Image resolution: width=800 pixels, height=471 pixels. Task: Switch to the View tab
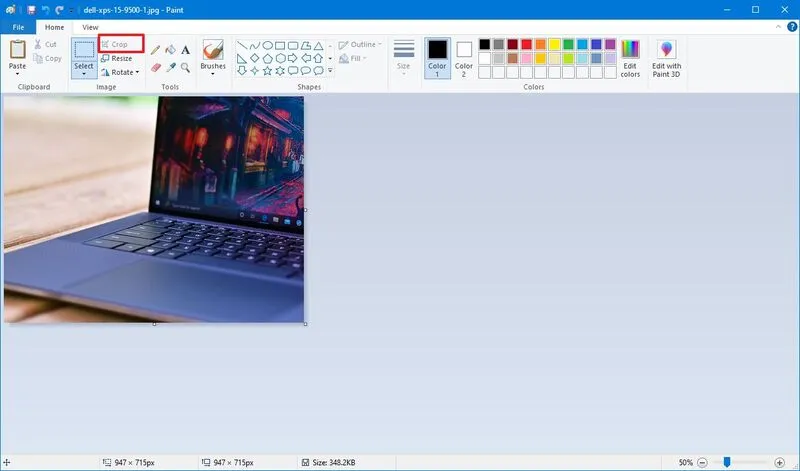[90, 27]
